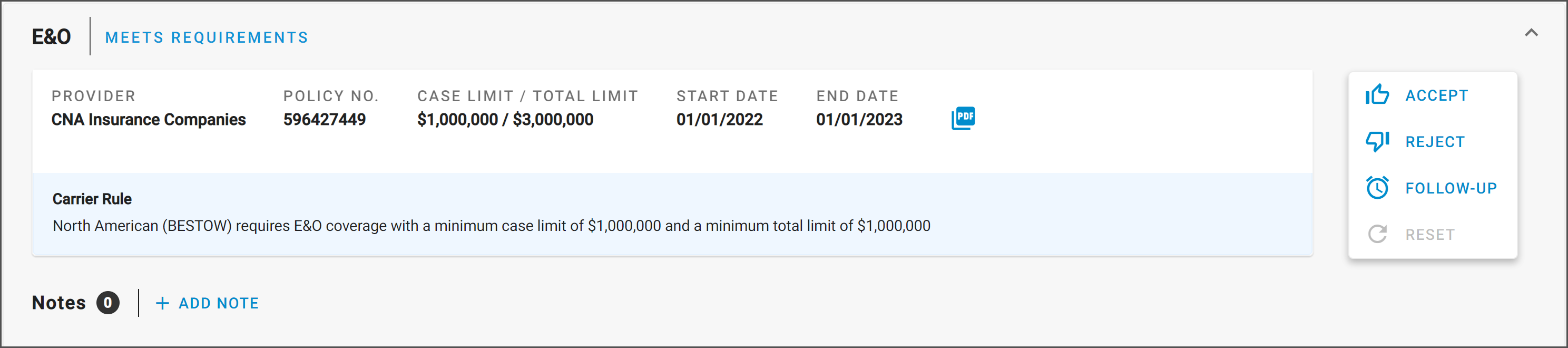Click the CNA Insurance Companies provider name
1568x348 pixels.
point(149,120)
